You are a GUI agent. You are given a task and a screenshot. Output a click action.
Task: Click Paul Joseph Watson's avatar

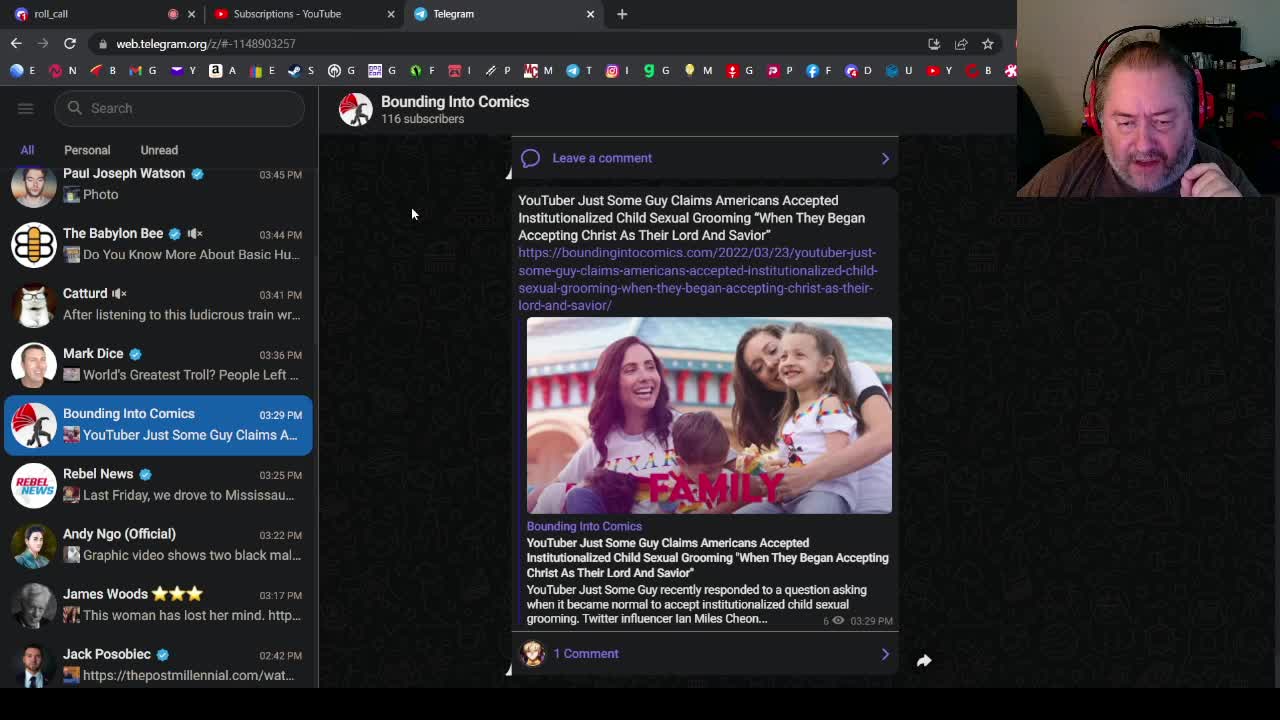click(x=34, y=186)
